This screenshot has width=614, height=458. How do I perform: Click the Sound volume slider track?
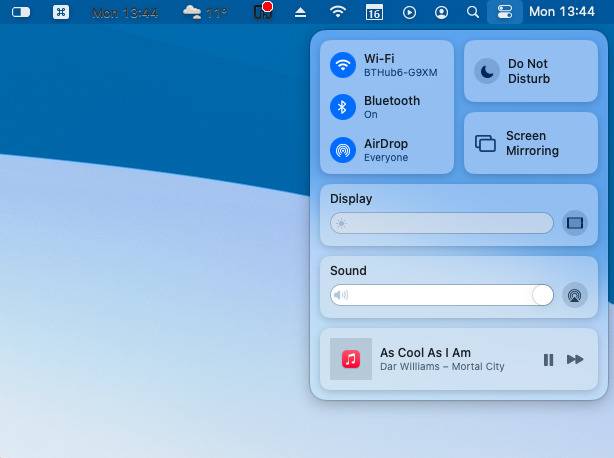point(441,295)
